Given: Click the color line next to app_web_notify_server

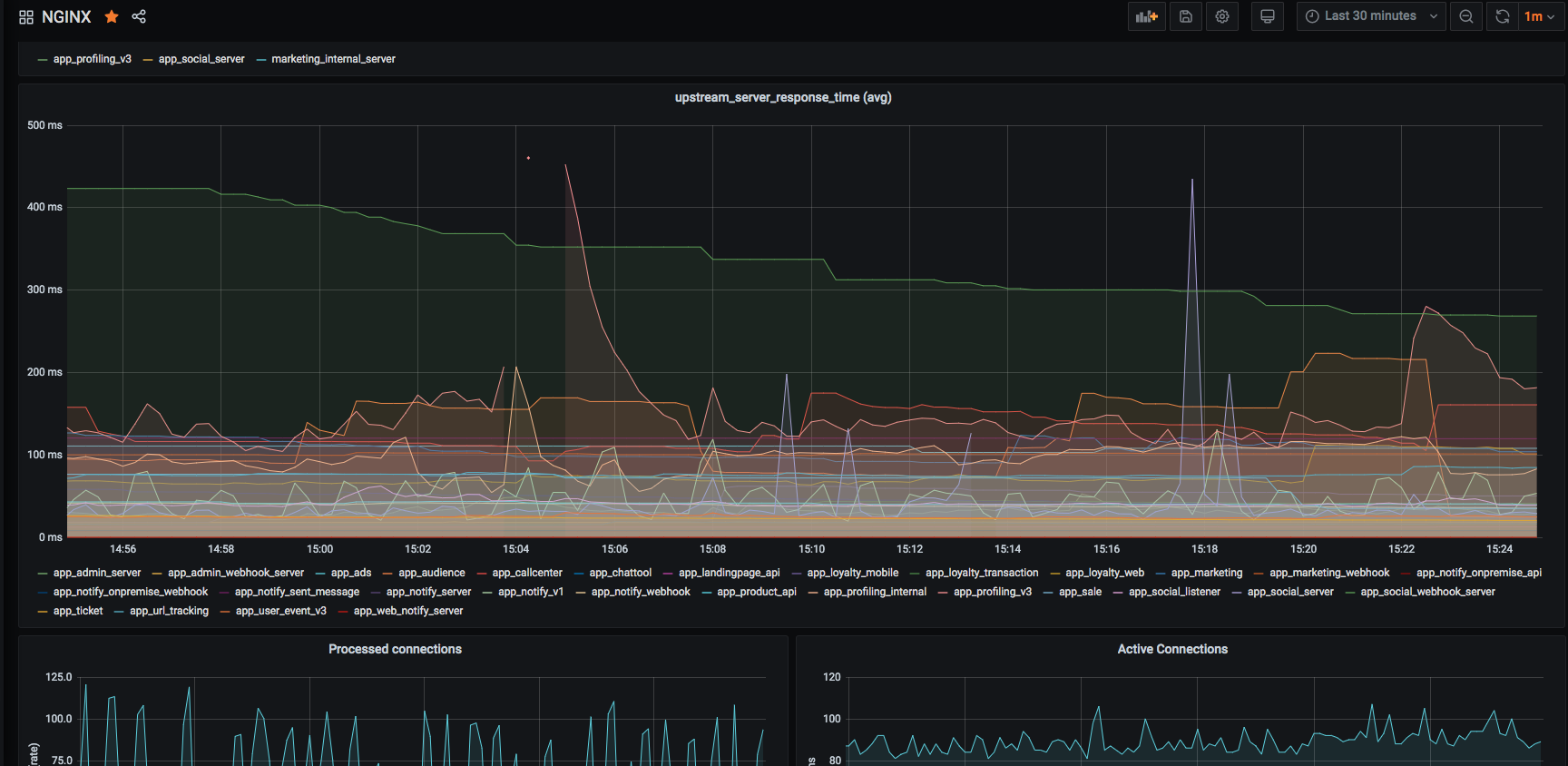Looking at the screenshot, I should 343,612.
